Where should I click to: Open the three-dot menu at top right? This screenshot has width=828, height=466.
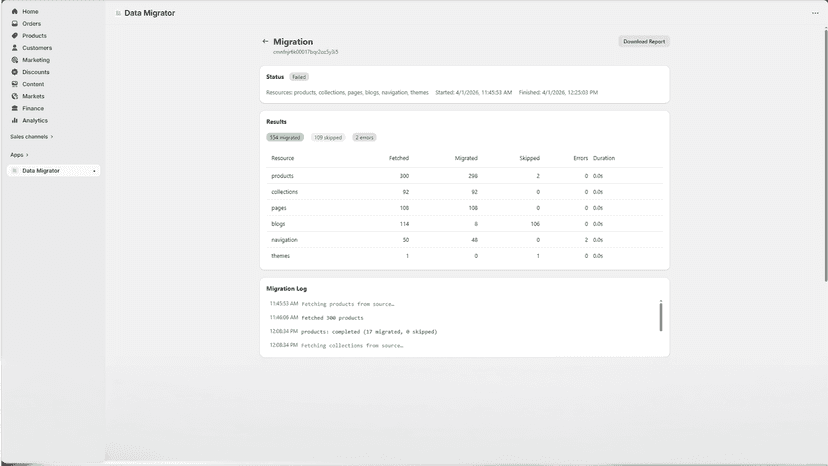[815, 13]
